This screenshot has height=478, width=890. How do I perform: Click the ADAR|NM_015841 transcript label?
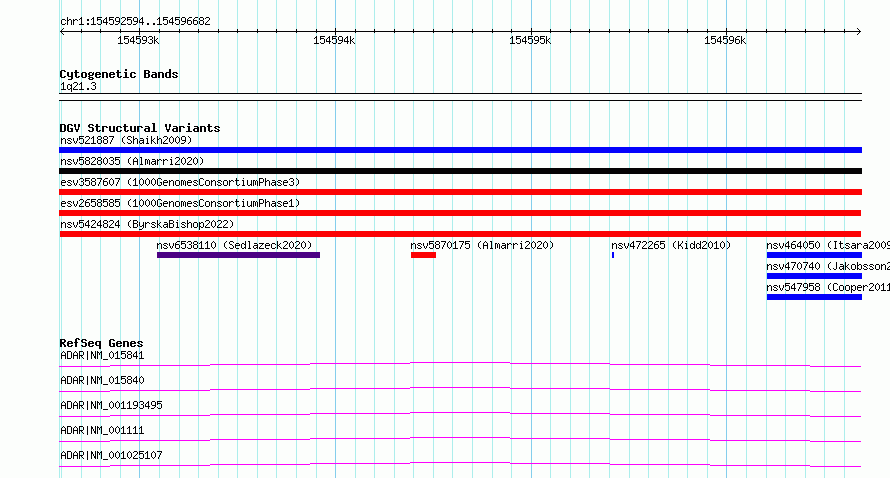tap(102, 355)
